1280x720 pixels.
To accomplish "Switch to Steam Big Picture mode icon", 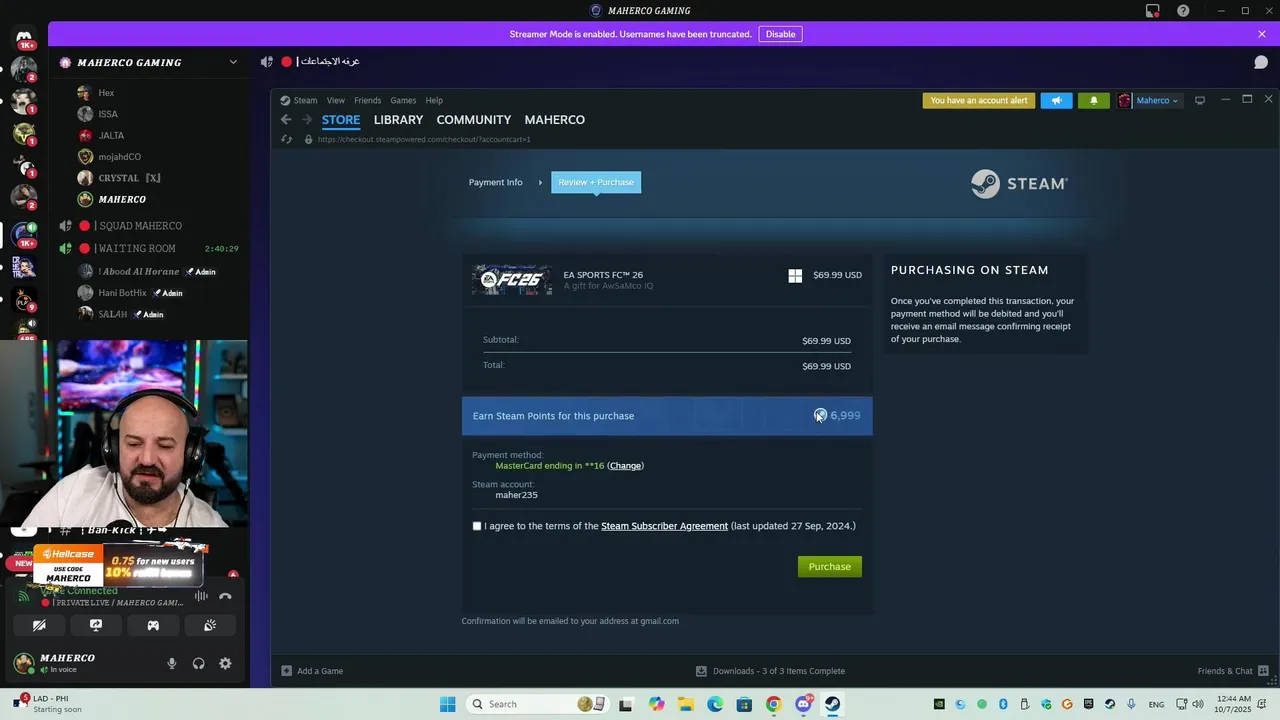I will [1200, 100].
